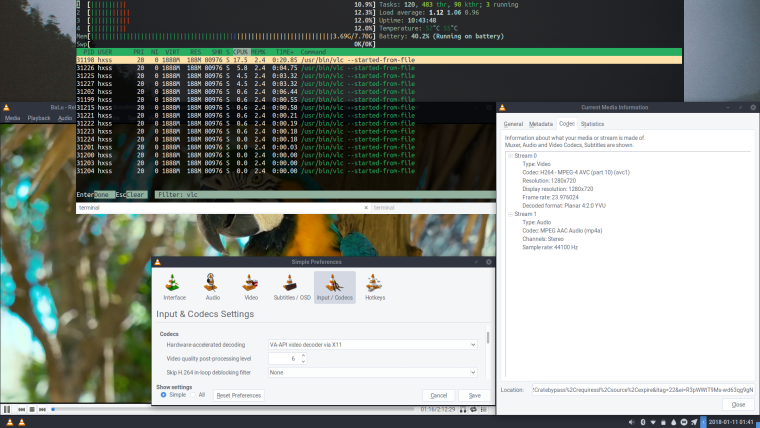
Task: Select the All show settings radio
Action: click(x=193, y=395)
